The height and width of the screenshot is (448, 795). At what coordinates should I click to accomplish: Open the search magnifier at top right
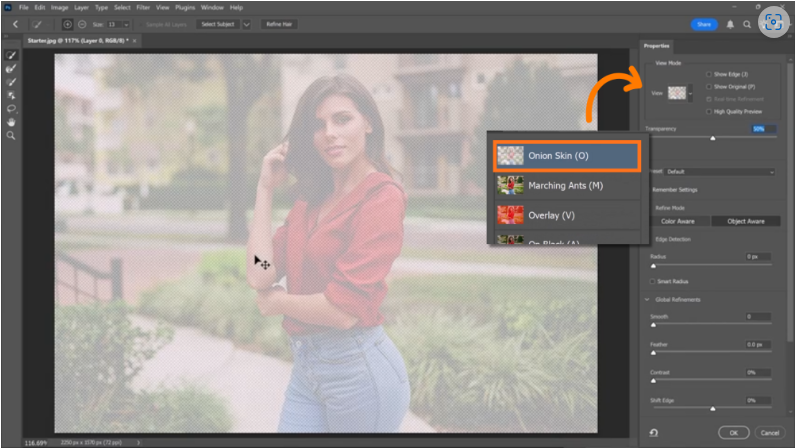[747, 24]
